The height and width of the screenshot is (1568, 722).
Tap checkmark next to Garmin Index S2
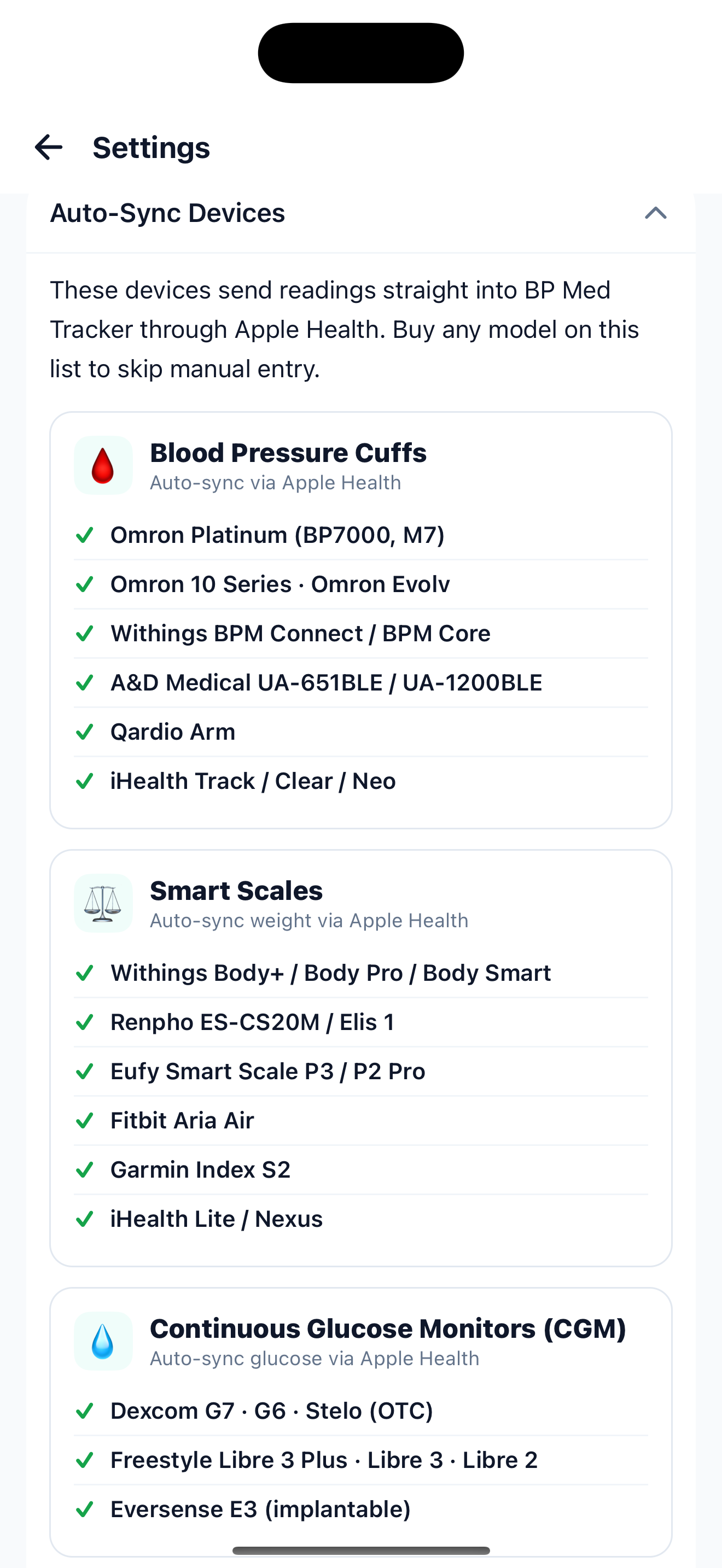85,1170
